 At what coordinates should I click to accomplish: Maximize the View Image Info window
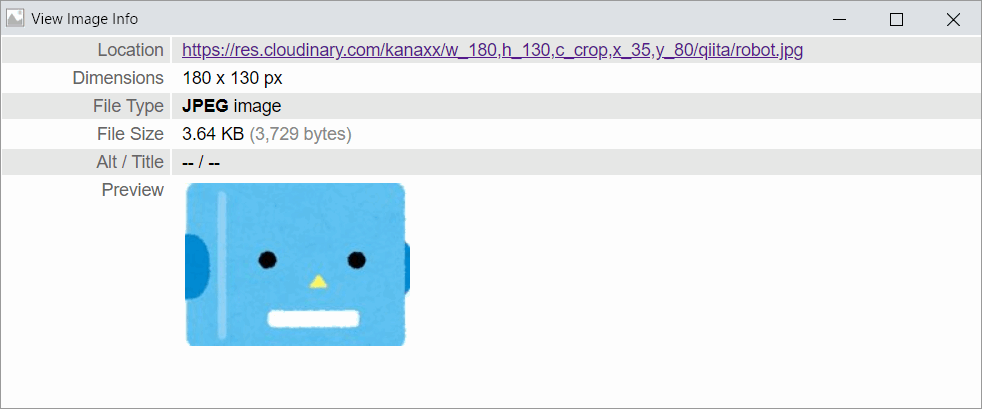pos(896,19)
